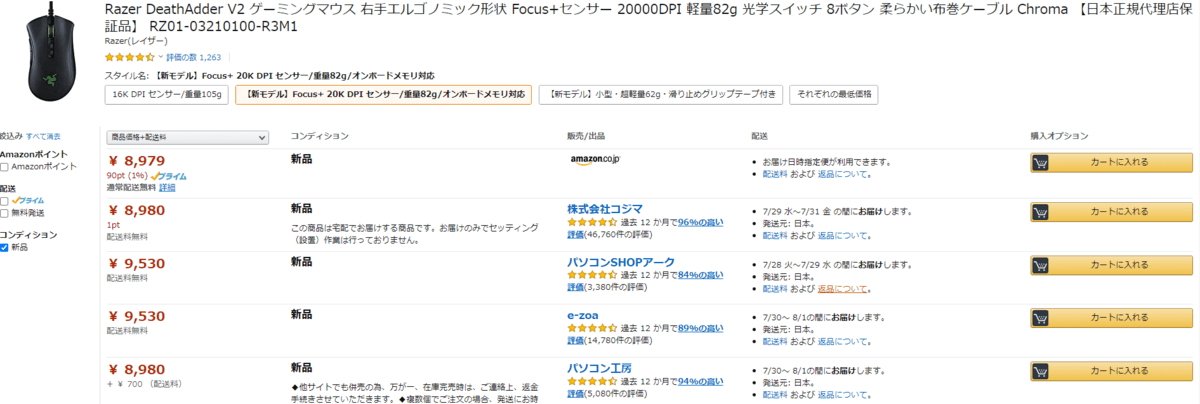Image resolution: width=1200 pixels, height=404 pixels.
Task: Open 返品について link in the パソコン工房 row
Action: (x=843, y=394)
